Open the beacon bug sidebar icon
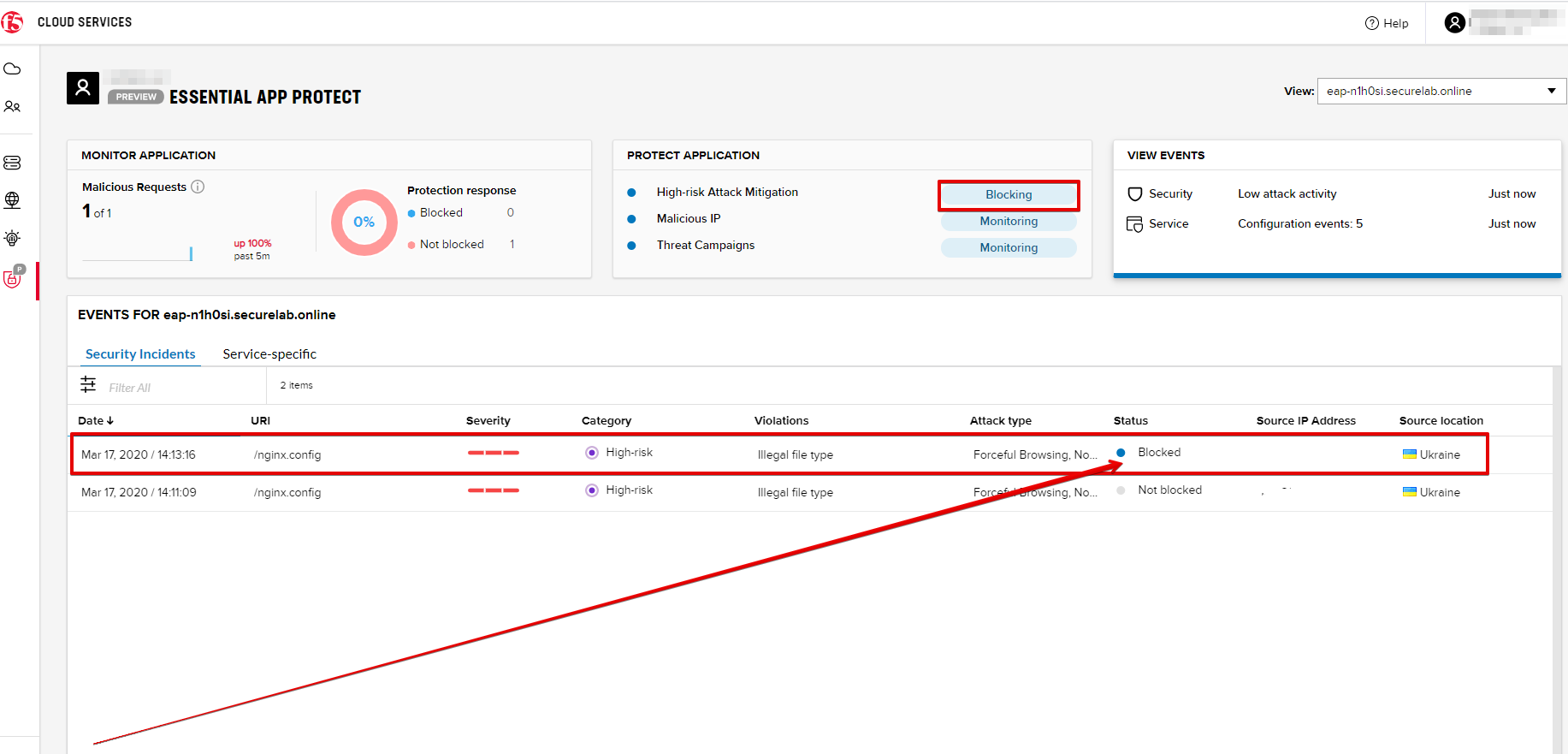This screenshot has width=1568, height=754. tap(12, 238)
